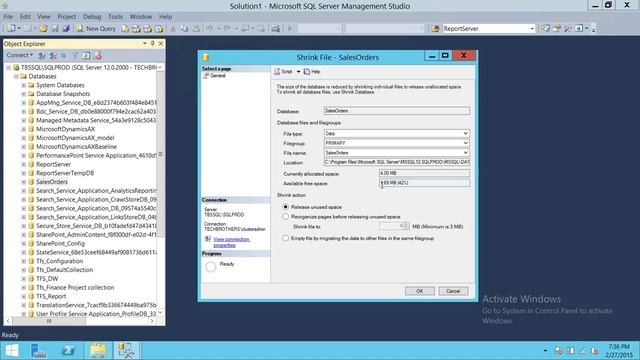Click the Properties Window icon in the toolbar

(x=557, y=29)
